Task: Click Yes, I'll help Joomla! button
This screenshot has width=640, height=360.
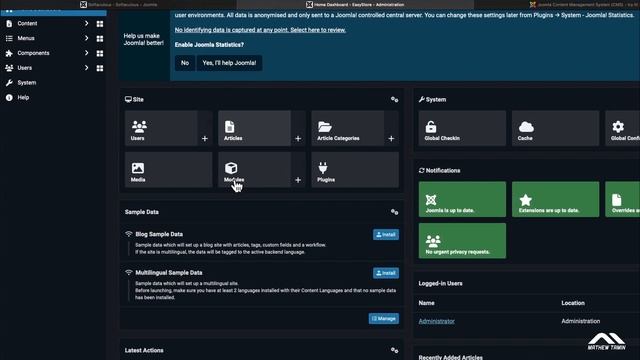Action: click(229, 63)
